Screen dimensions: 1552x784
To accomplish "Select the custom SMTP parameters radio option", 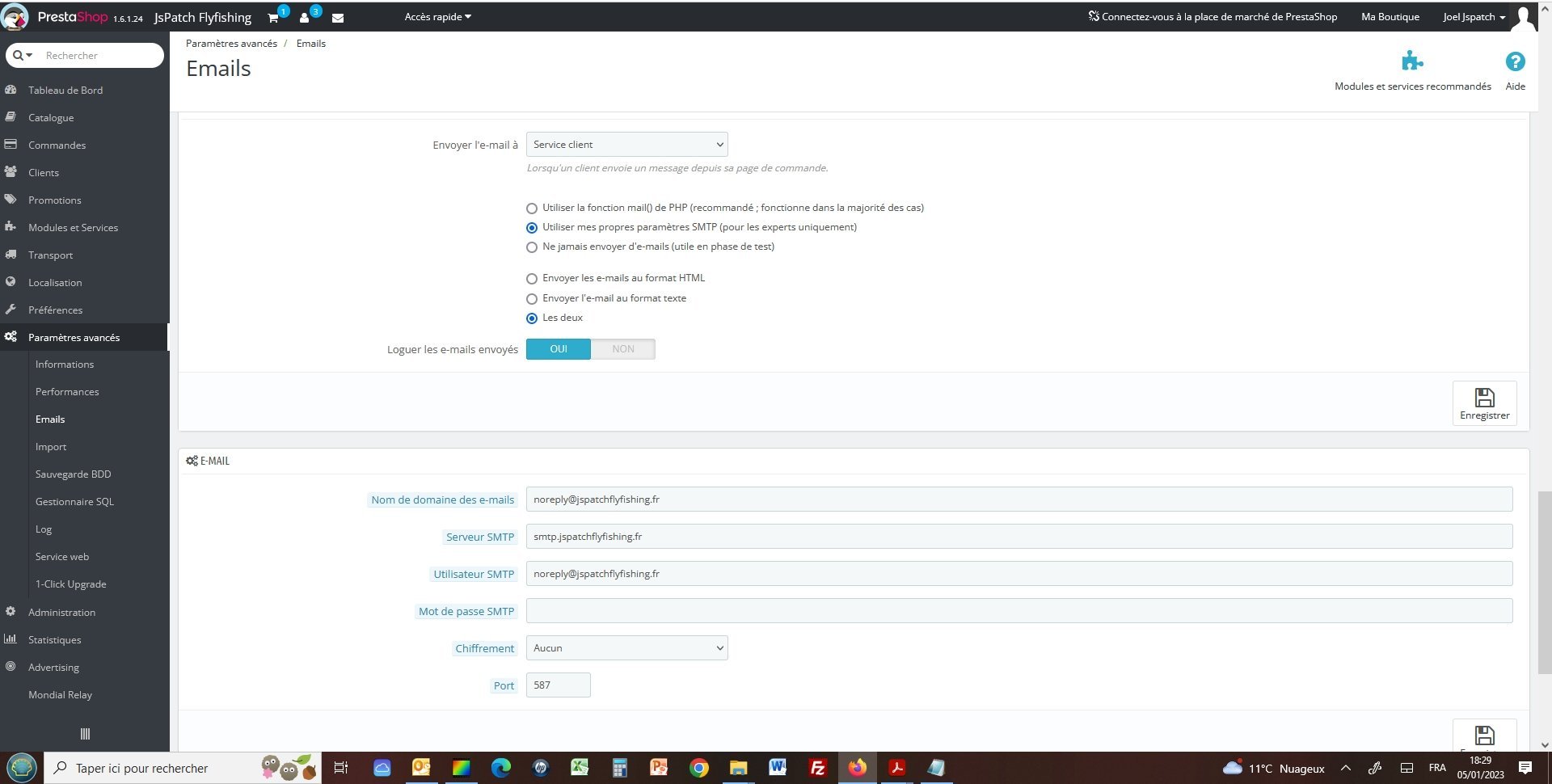I will tap(532, 228).
